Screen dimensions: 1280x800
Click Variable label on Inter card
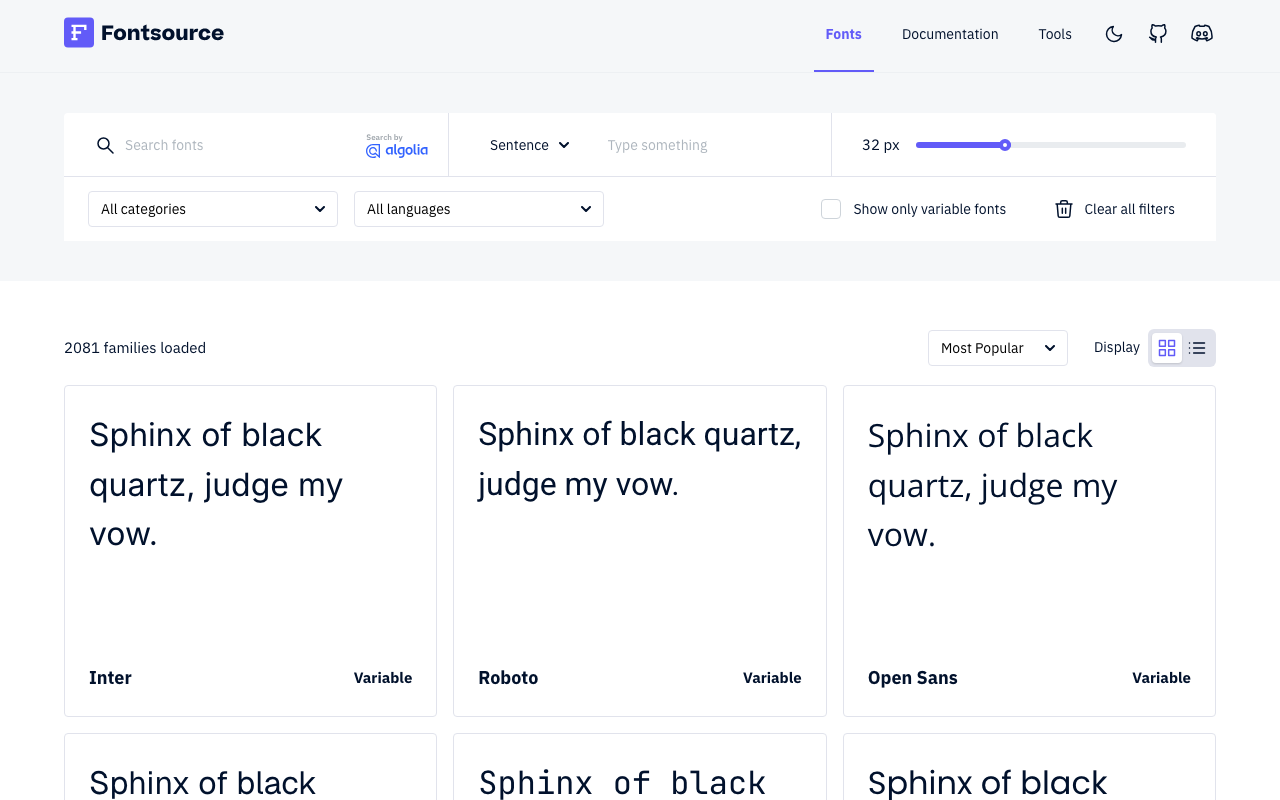(383, 678)
